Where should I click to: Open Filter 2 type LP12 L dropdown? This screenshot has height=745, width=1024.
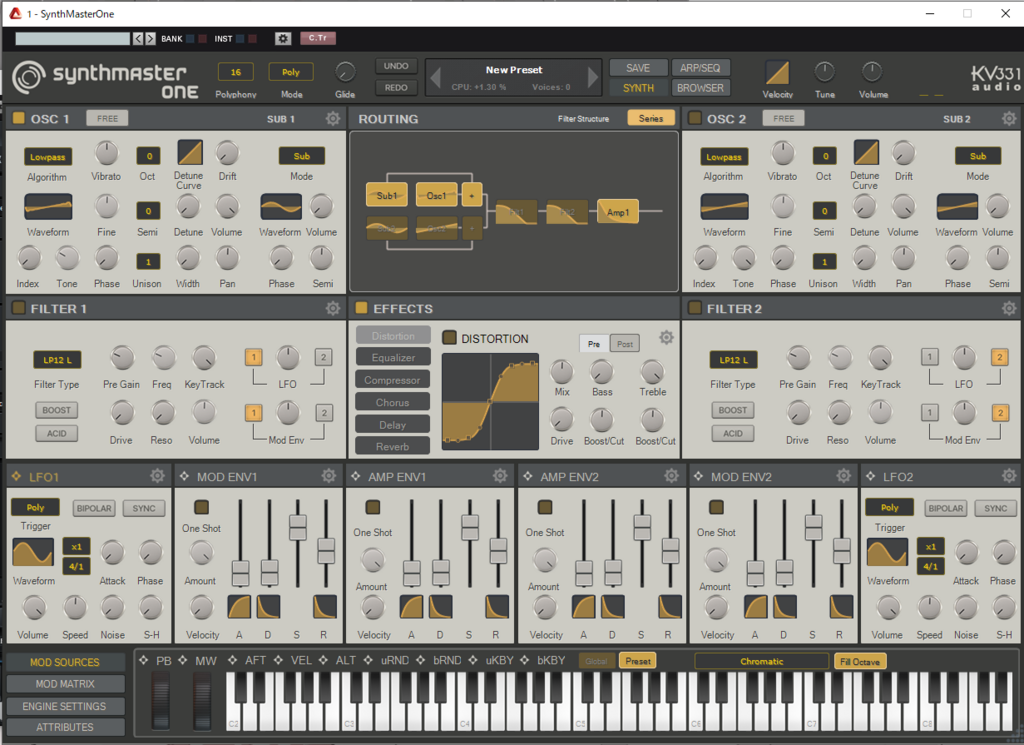(x=733, y=360)
